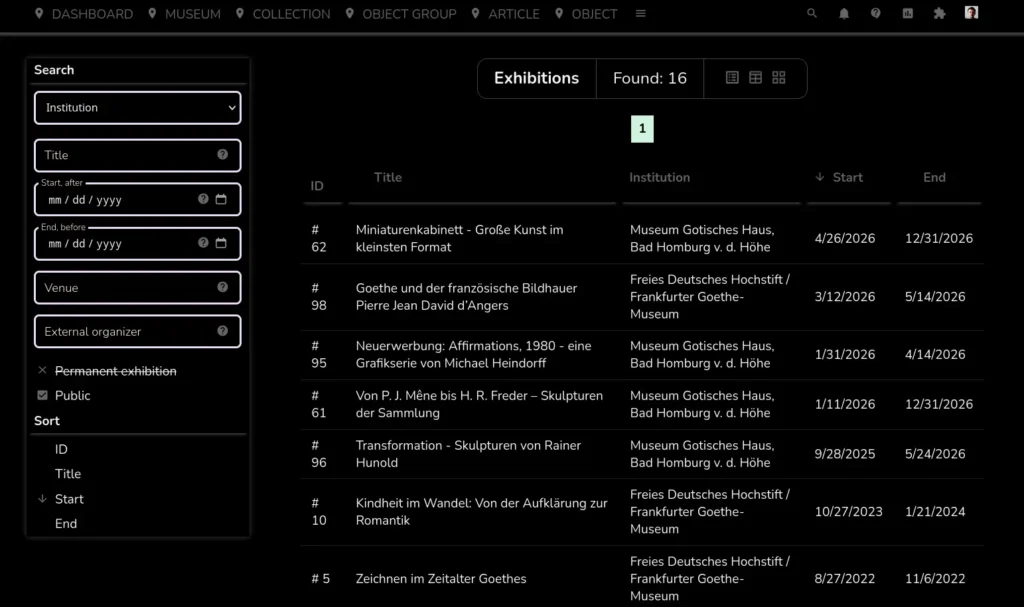Open 'Transformation - Skulpturen von Rainer Hunold'

click(x=468, y=453)
